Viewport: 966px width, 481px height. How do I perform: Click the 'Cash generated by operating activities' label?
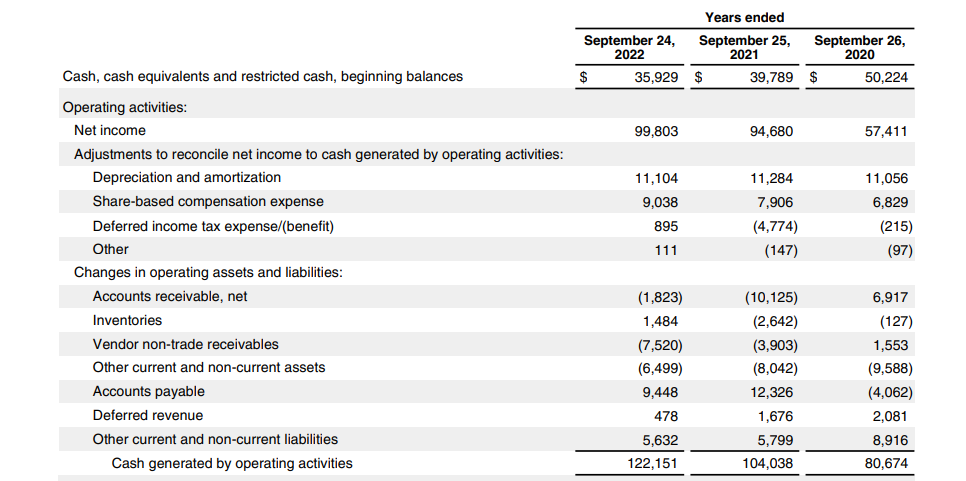pyautogui.click(x=232, y=463)
